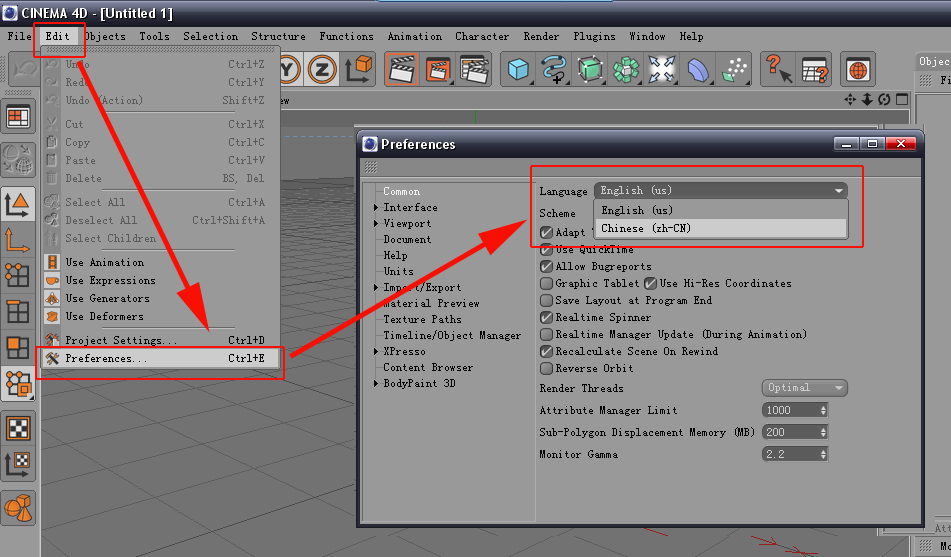Click the Sub-Polygon Displacement Memory value field
The width and height of the screenshot is (951, 557).
click(x=791, y=432)
